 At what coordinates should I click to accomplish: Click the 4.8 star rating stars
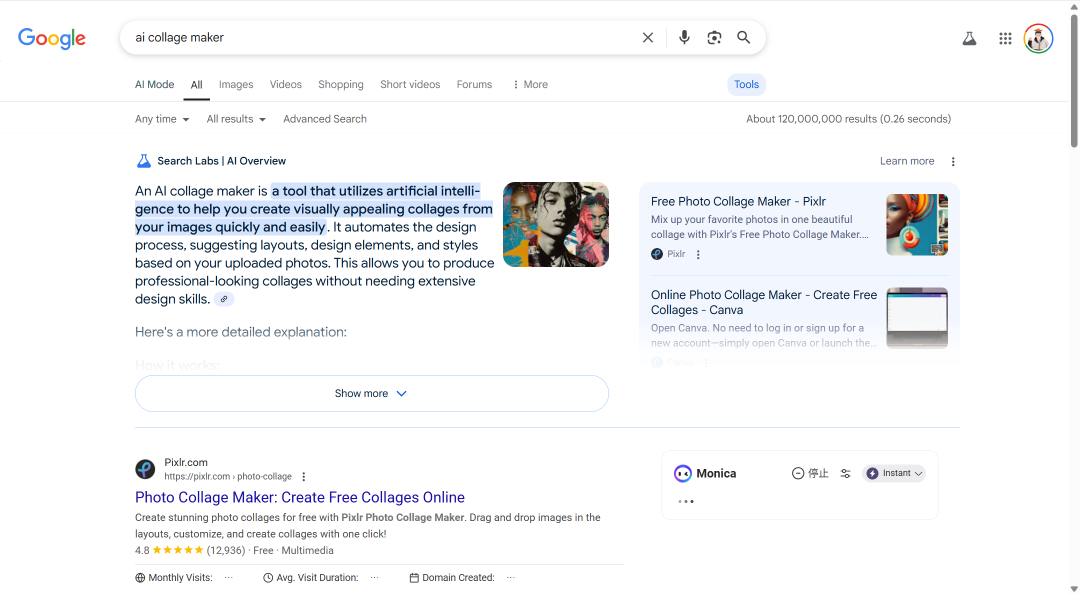pos(178,551)
